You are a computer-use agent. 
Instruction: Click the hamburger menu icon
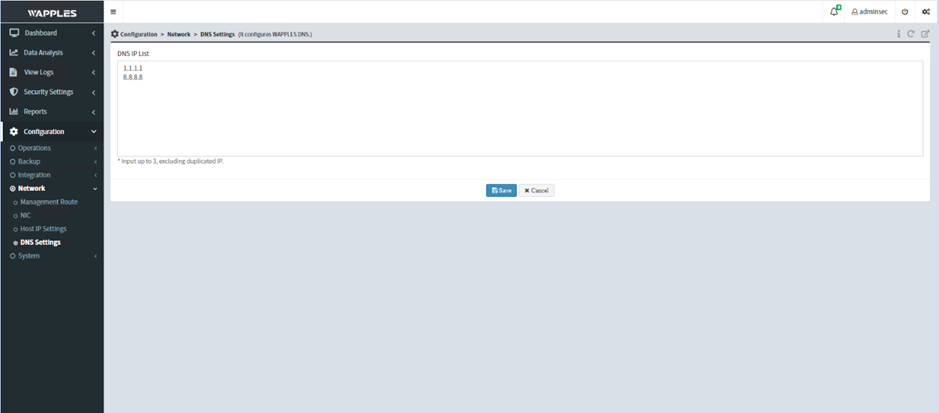pos(113,12)
